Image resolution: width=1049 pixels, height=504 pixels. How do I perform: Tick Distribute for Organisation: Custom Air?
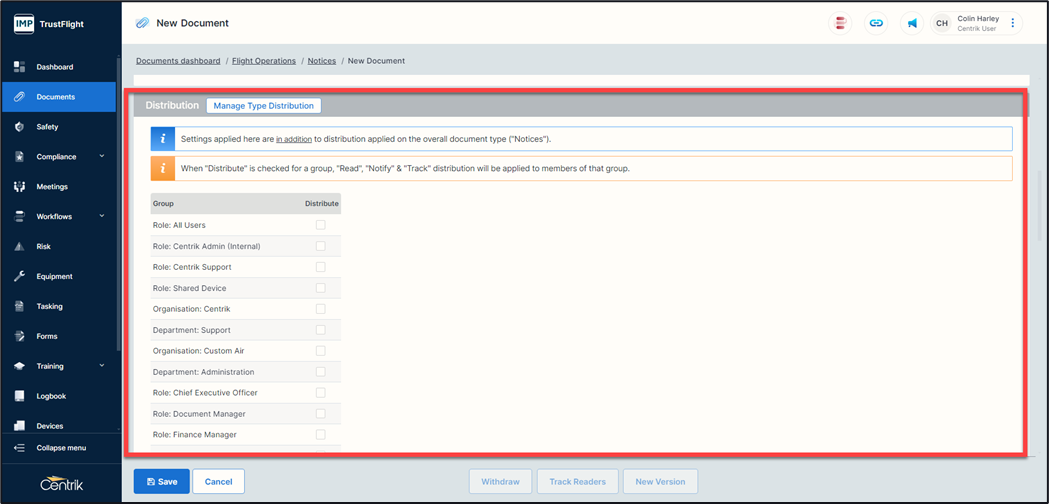tap(321, 351)
